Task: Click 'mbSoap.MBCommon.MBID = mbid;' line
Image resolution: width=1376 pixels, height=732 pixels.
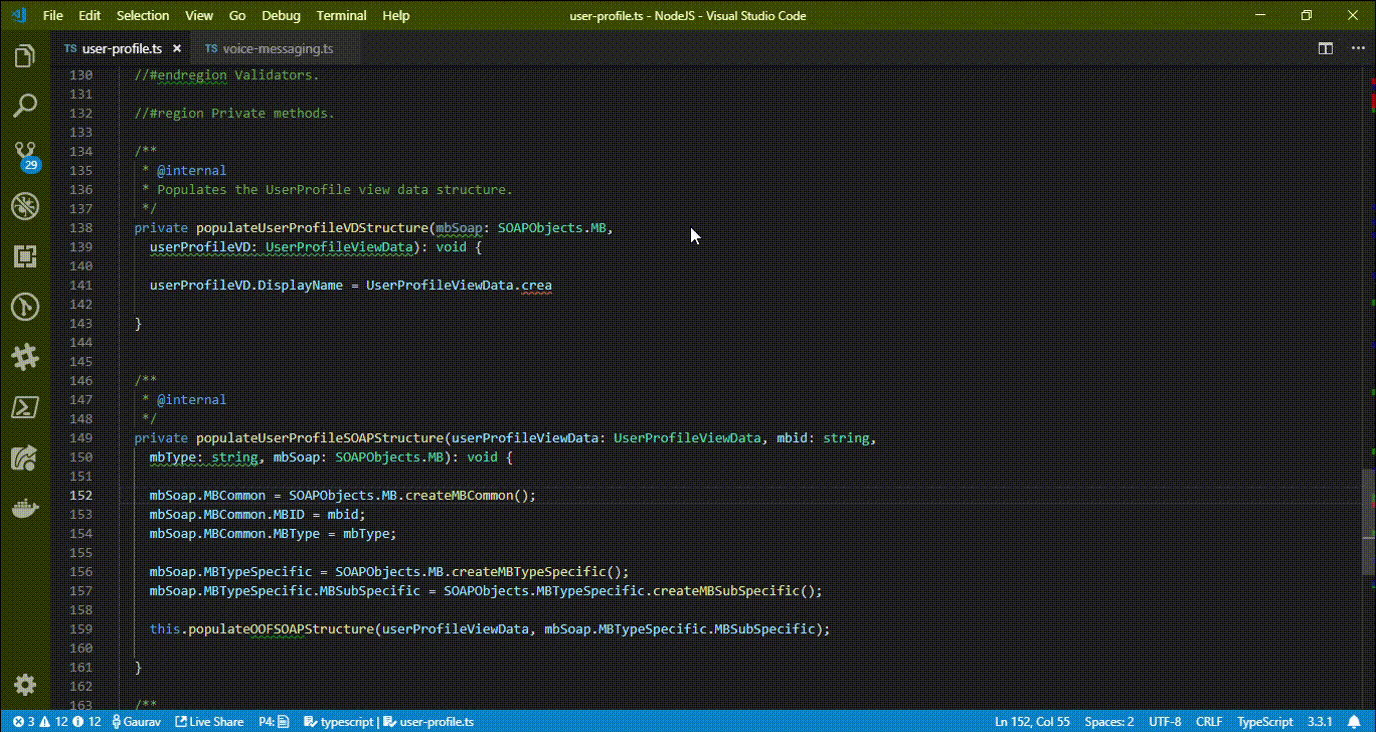Action: click(258, 514)
